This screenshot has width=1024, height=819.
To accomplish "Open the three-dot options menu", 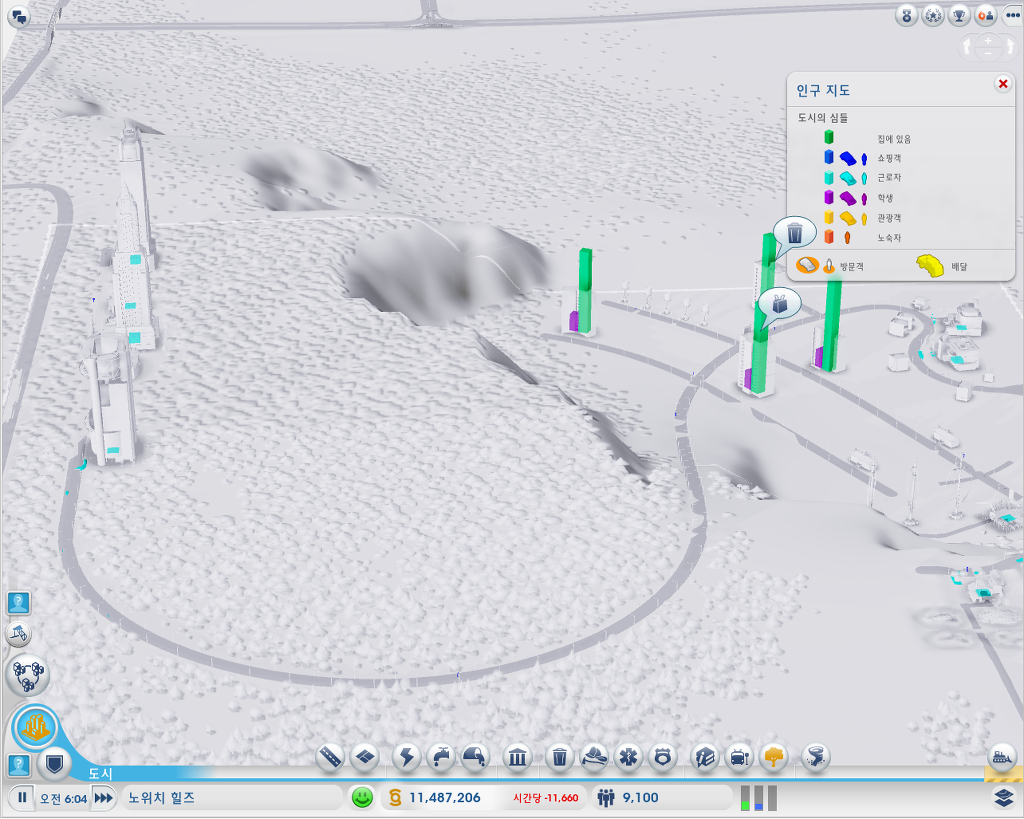I will click(1012, 16).
